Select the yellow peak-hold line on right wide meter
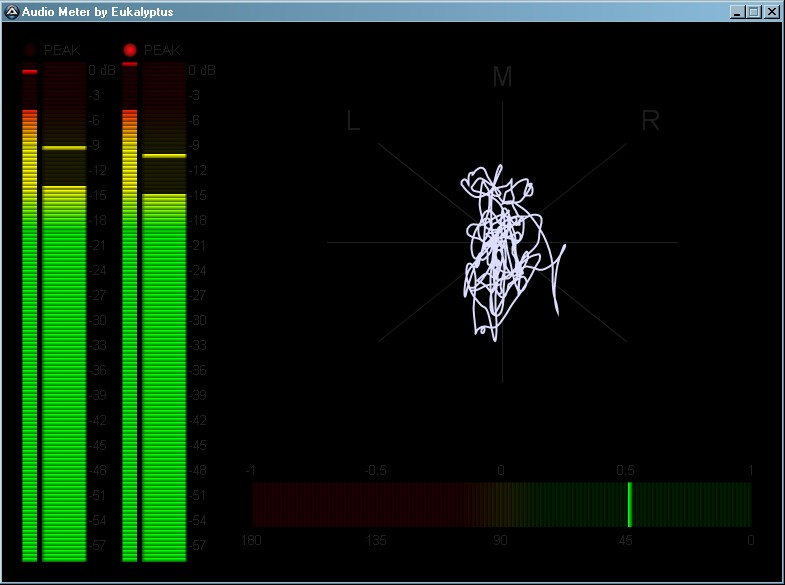Viewport: 785px width, 585px height. [x=164, y=156]
